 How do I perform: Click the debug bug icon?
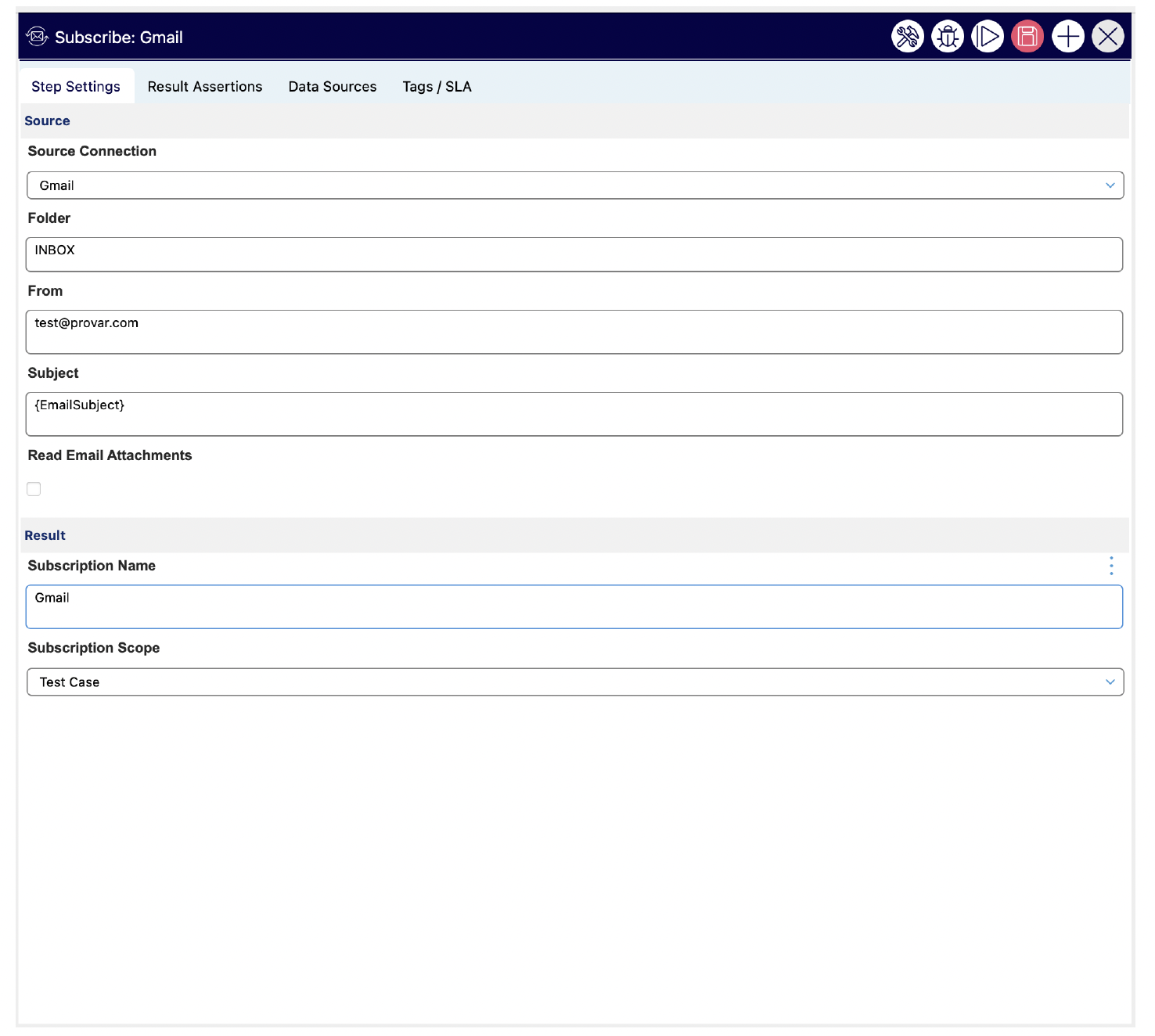tap(948, 37)
